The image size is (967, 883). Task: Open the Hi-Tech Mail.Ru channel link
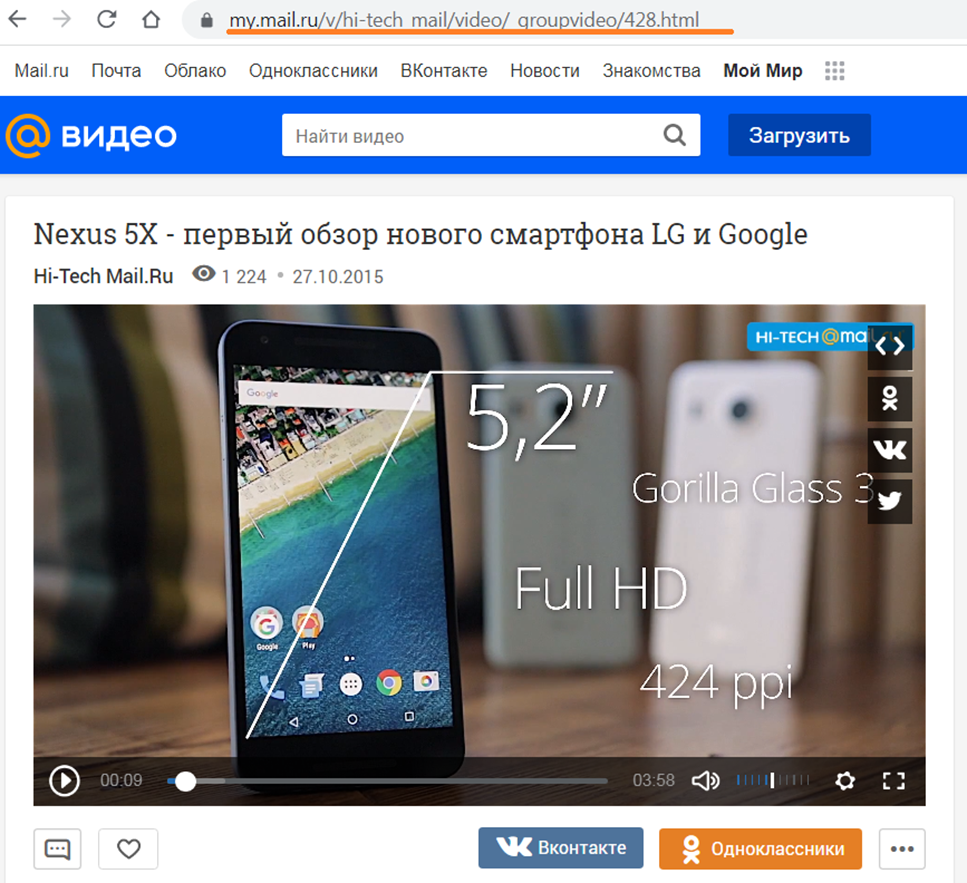103,276
